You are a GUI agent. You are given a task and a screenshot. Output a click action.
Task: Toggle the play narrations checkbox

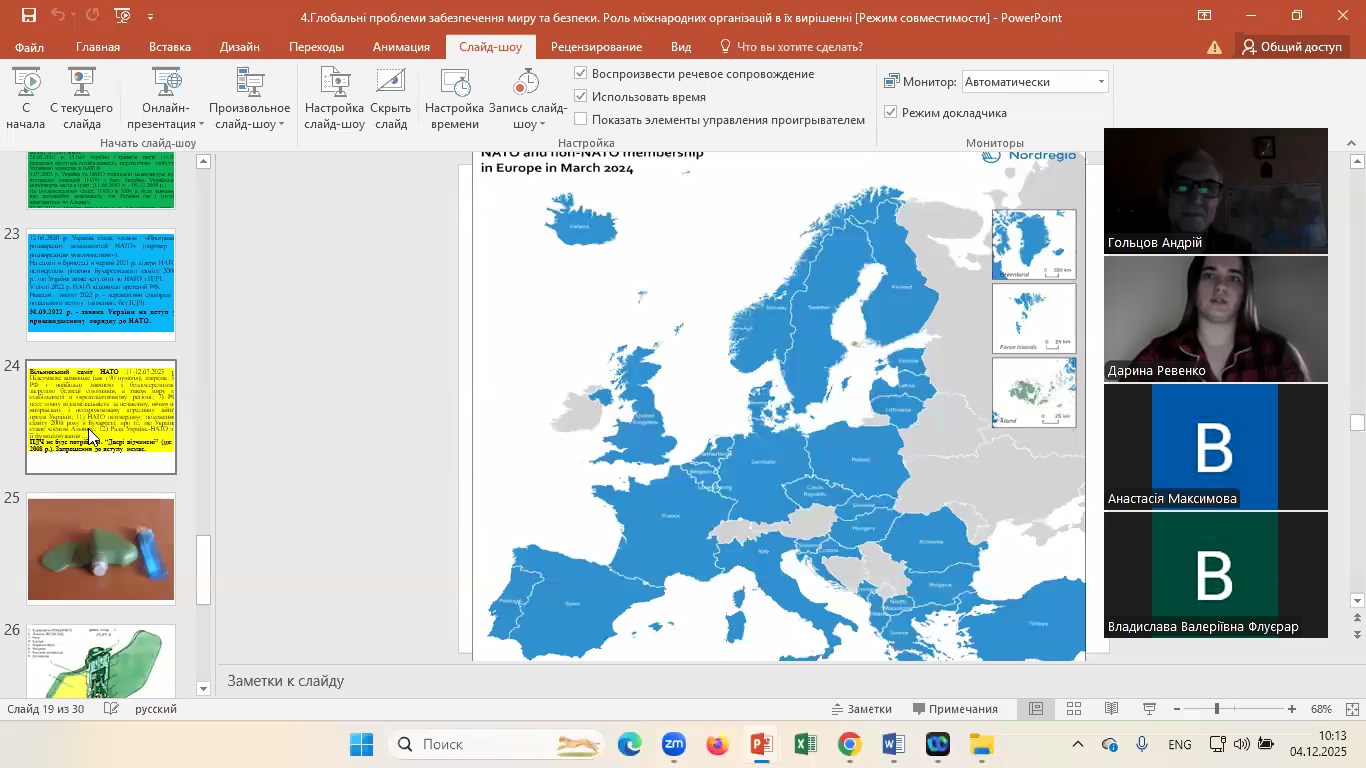point(581,74)
